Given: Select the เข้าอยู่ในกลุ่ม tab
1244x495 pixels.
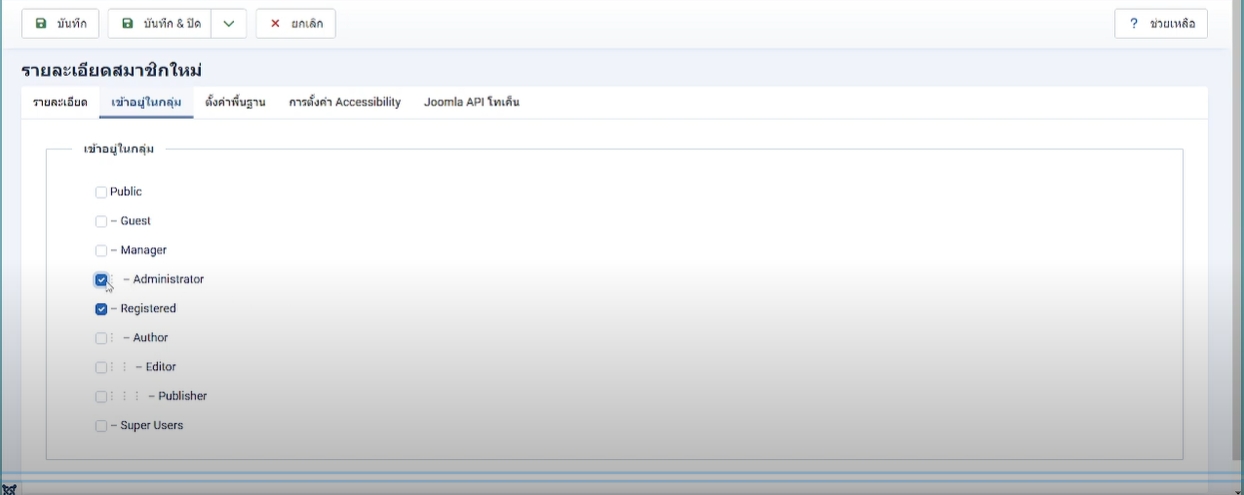Looking at the screenshot, I should coord(146,102).
